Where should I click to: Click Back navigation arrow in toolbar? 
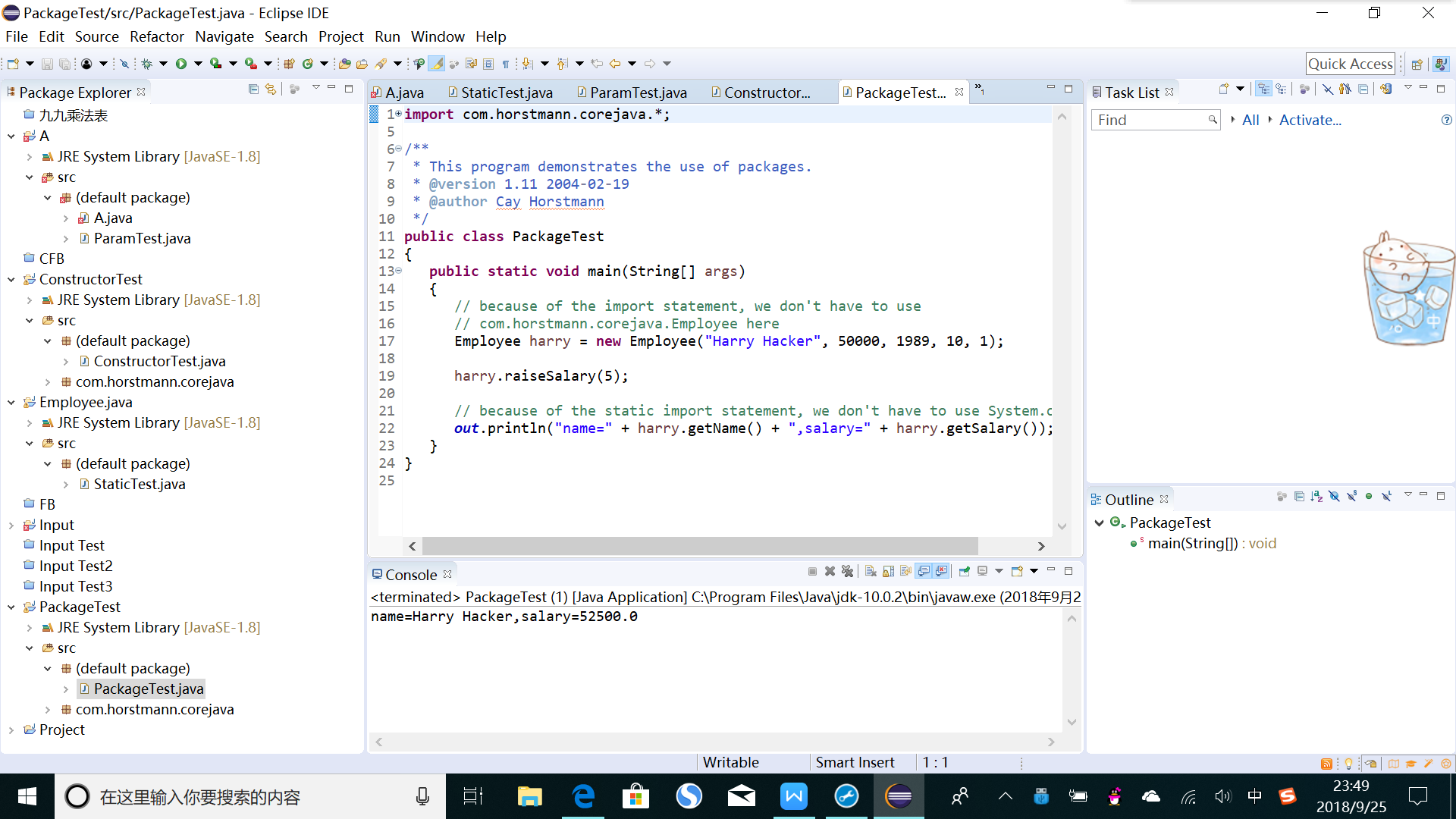click(x=615, y=64)
